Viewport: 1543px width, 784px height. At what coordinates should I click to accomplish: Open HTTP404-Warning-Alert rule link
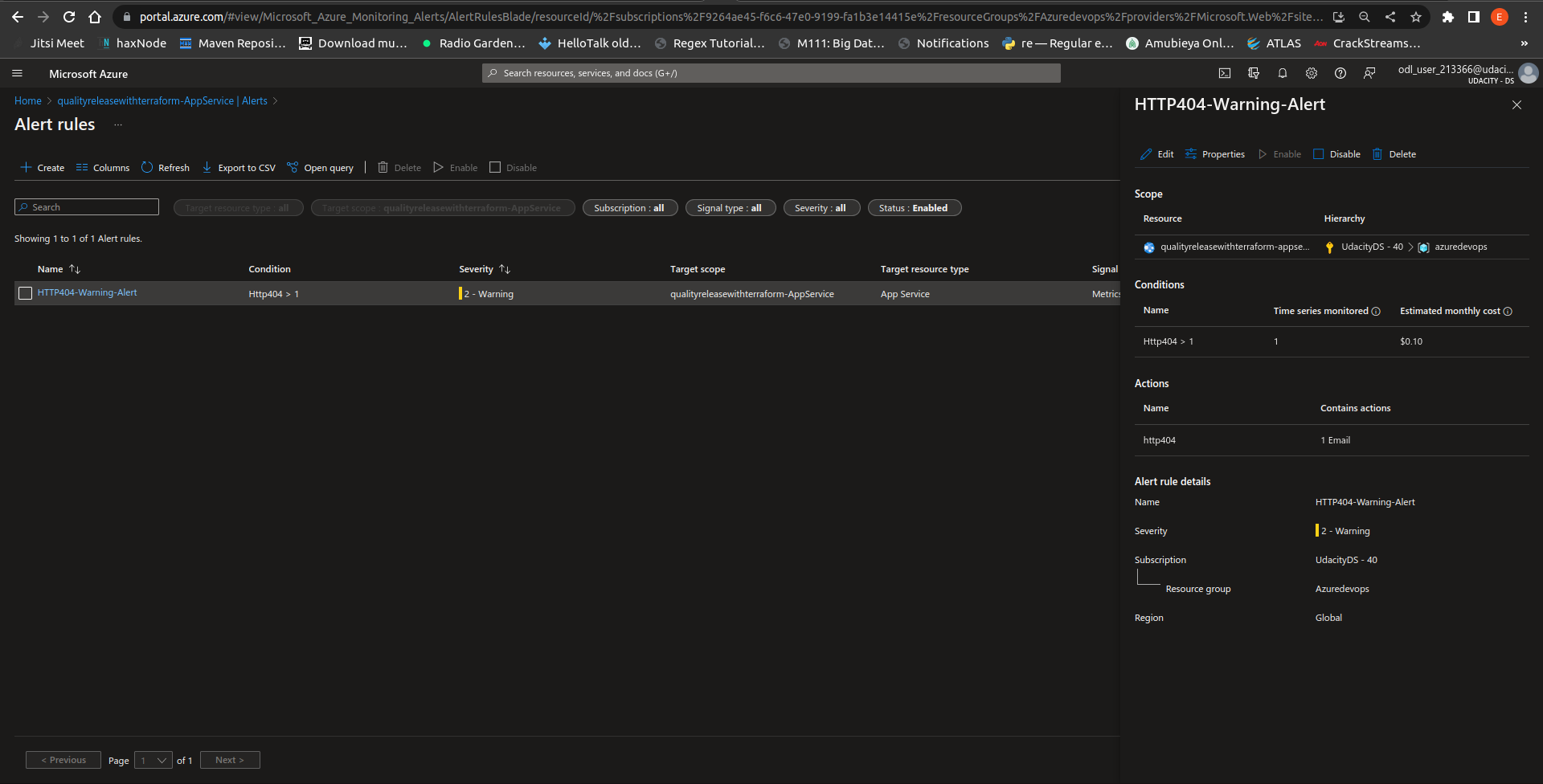coord(87,292)
